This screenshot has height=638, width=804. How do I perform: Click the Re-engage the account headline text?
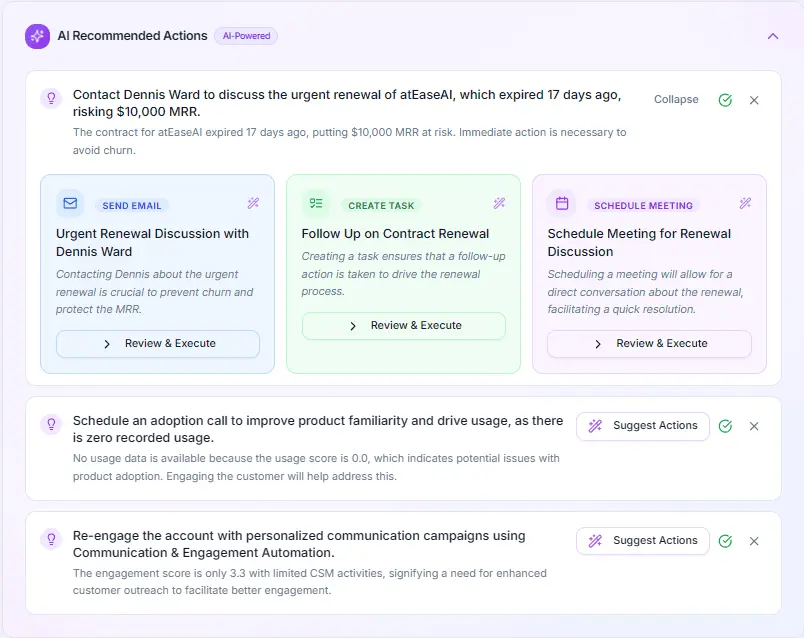(x=299, y=544)
